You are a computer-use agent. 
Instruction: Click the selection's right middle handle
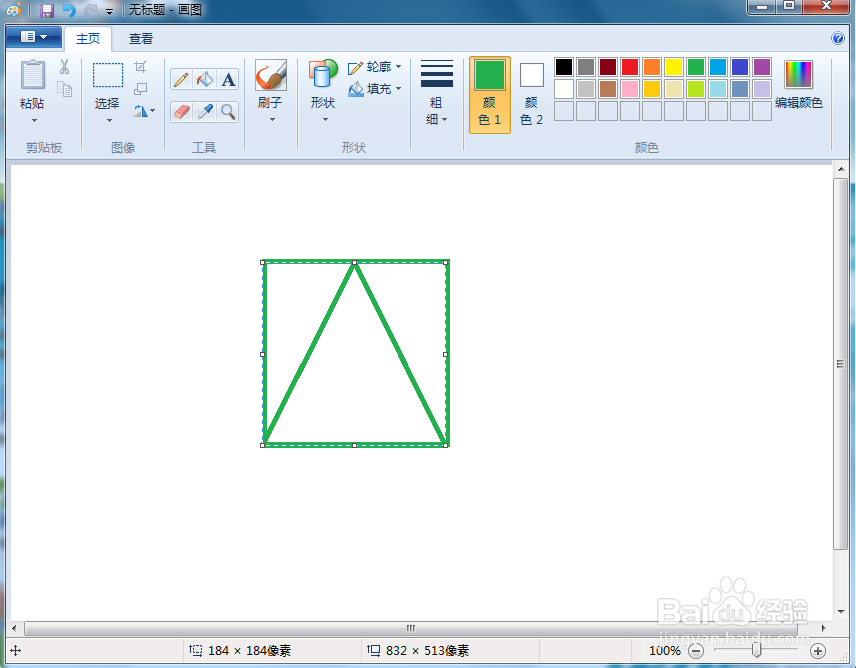coord(446,354)
